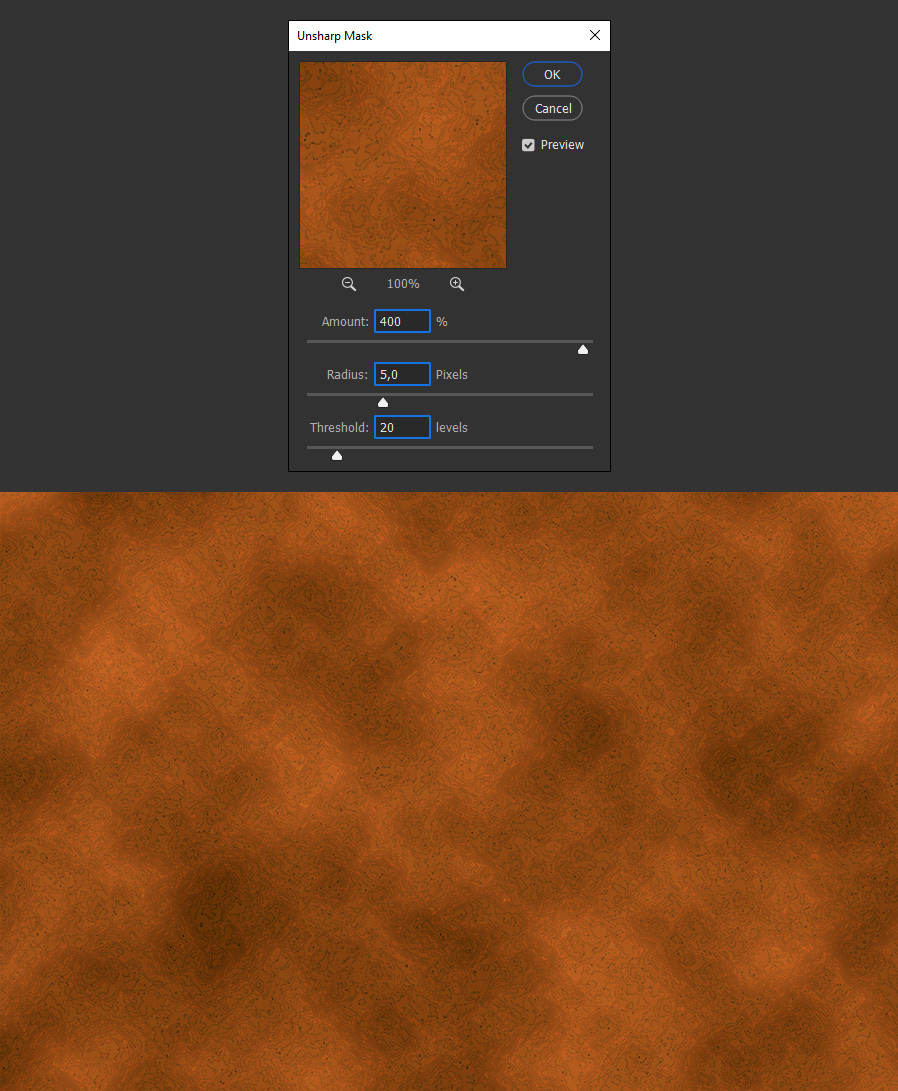The width and height of the screenshot is (898, 1091).
Task: Zoom out the Unsharp Mask preview
Action: pos(348,284)
